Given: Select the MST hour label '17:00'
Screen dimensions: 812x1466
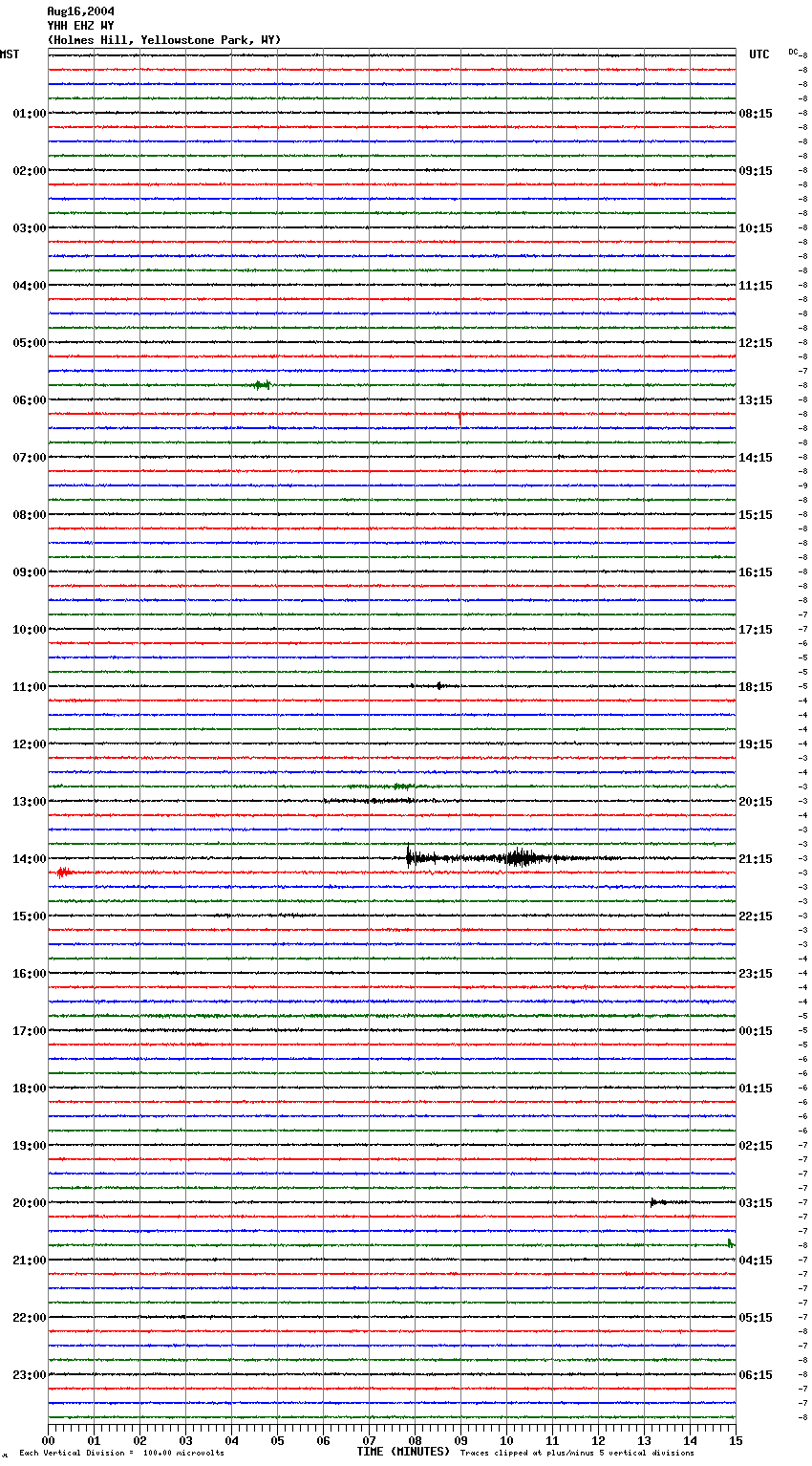Looking at the screenshot, I should 30,1031.
